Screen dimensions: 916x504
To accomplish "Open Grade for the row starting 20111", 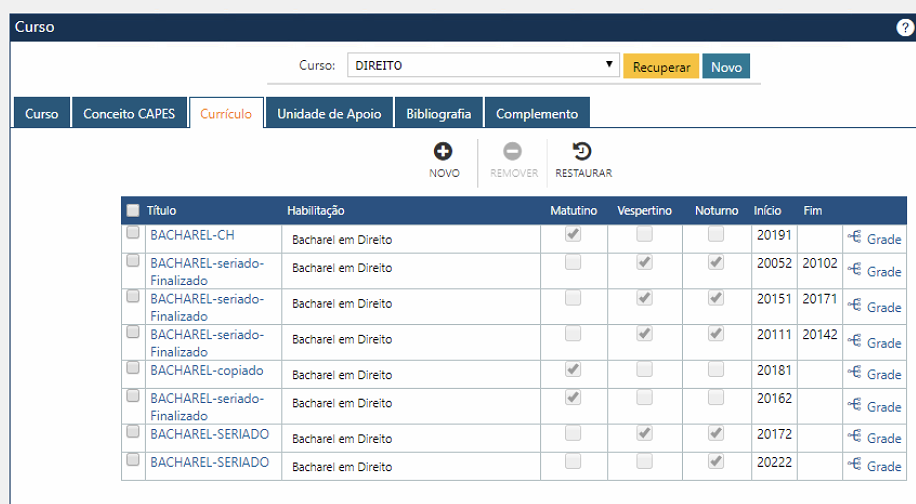I will click(x=875, y=342).
